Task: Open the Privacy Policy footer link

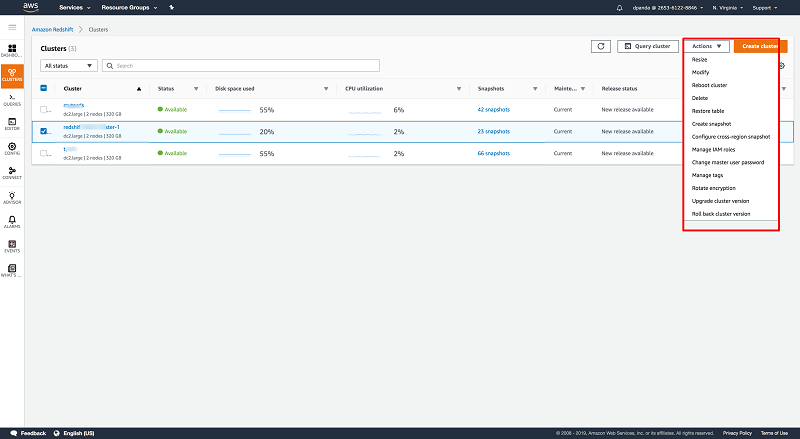Action: pos(737,433)
